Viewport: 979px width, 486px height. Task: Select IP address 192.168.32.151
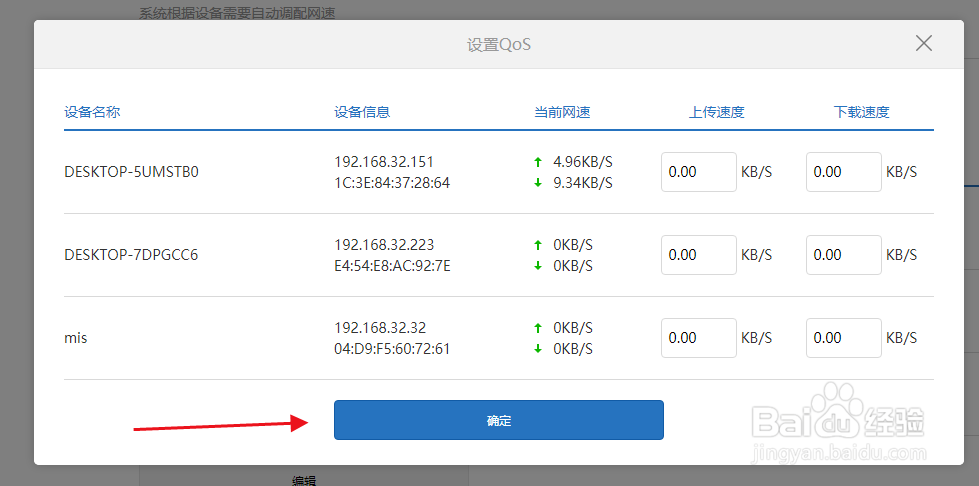tap(384, 162)
